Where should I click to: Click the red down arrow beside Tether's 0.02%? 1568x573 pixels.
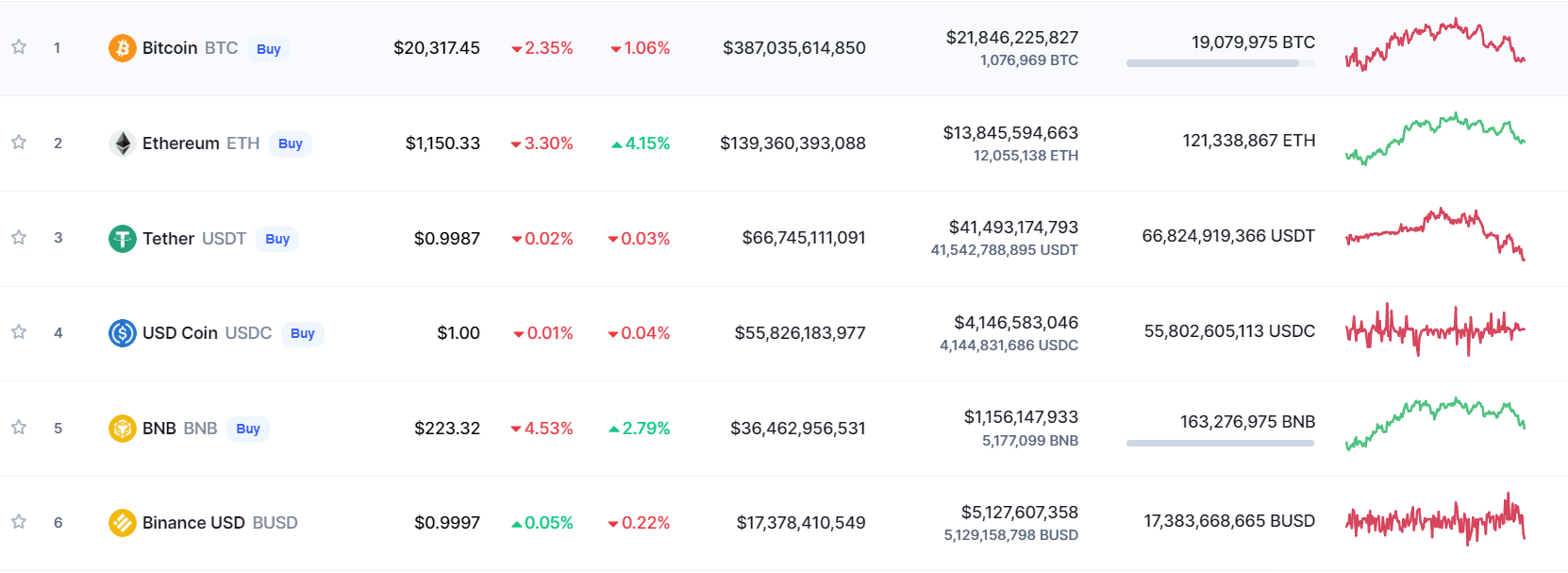click(x=517, y=239)
